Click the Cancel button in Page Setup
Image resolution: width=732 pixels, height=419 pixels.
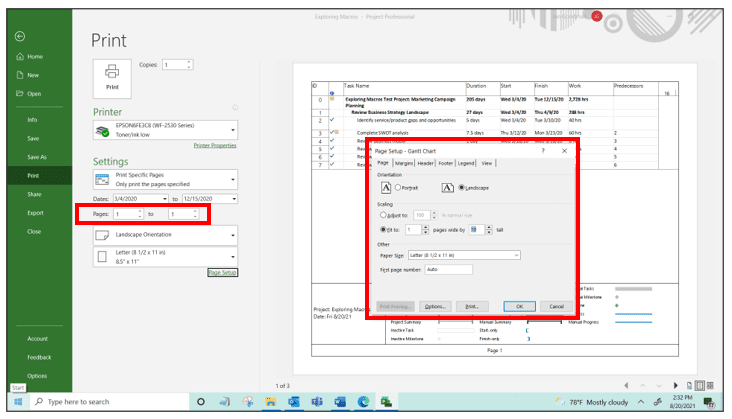(x=556, y=307)
